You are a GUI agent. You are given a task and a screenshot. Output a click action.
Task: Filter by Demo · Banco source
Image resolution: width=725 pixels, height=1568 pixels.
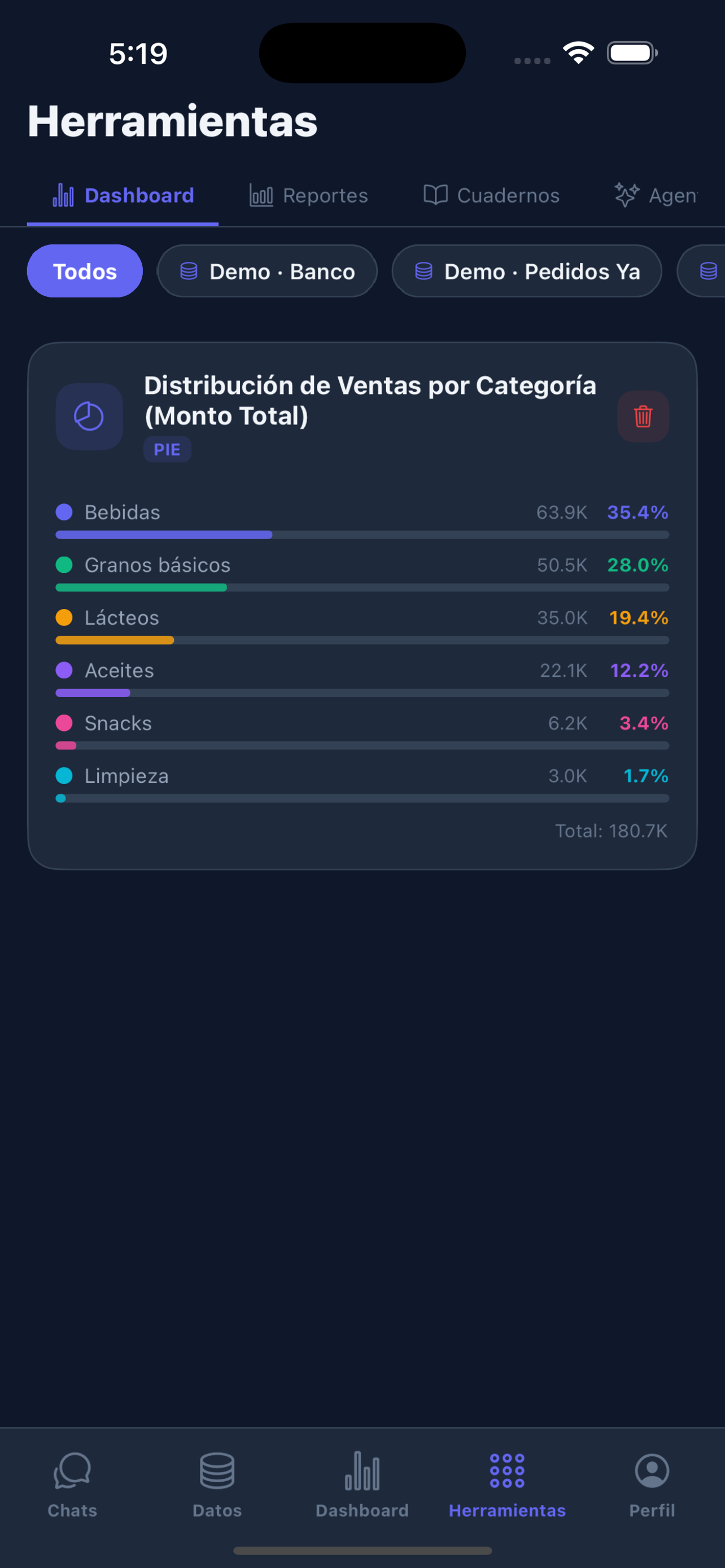point(267,271)
